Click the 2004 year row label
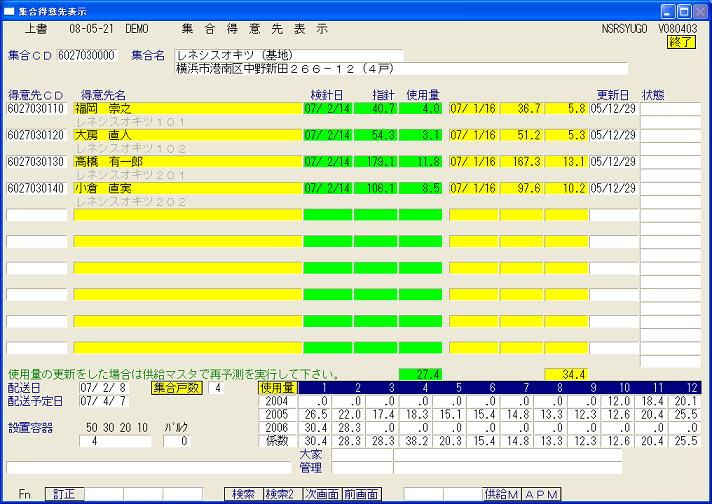The height and width of the screenshot is (504, 712). [277, 401]
